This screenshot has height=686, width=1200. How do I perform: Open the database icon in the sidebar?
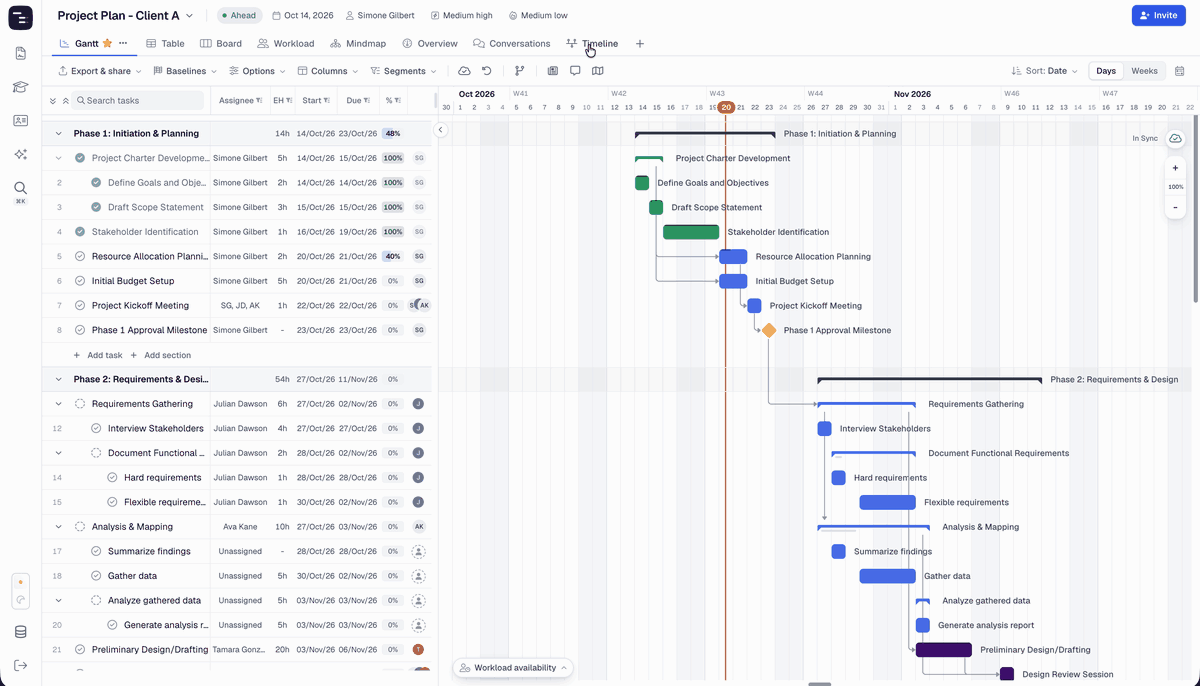tap(20, 632)
